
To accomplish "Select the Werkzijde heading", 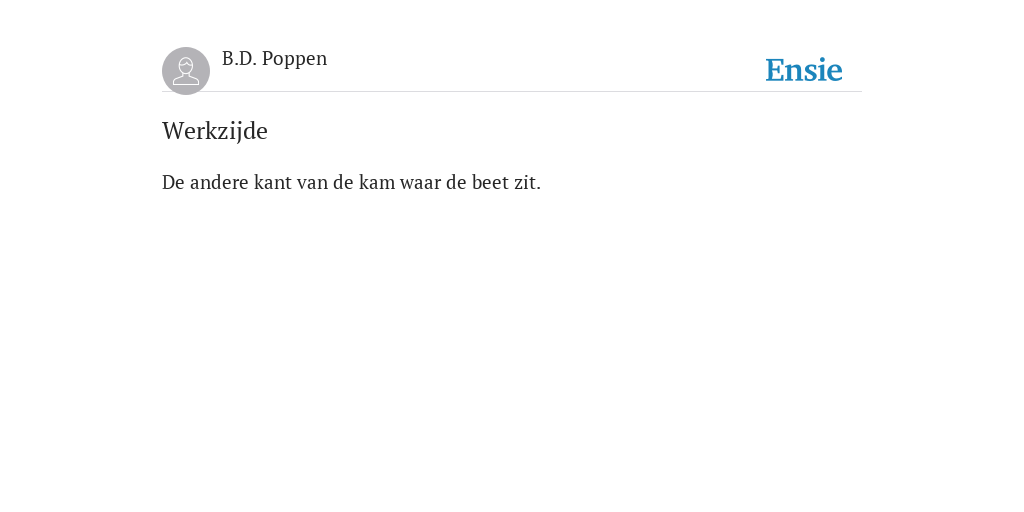I will click(215, 131).
